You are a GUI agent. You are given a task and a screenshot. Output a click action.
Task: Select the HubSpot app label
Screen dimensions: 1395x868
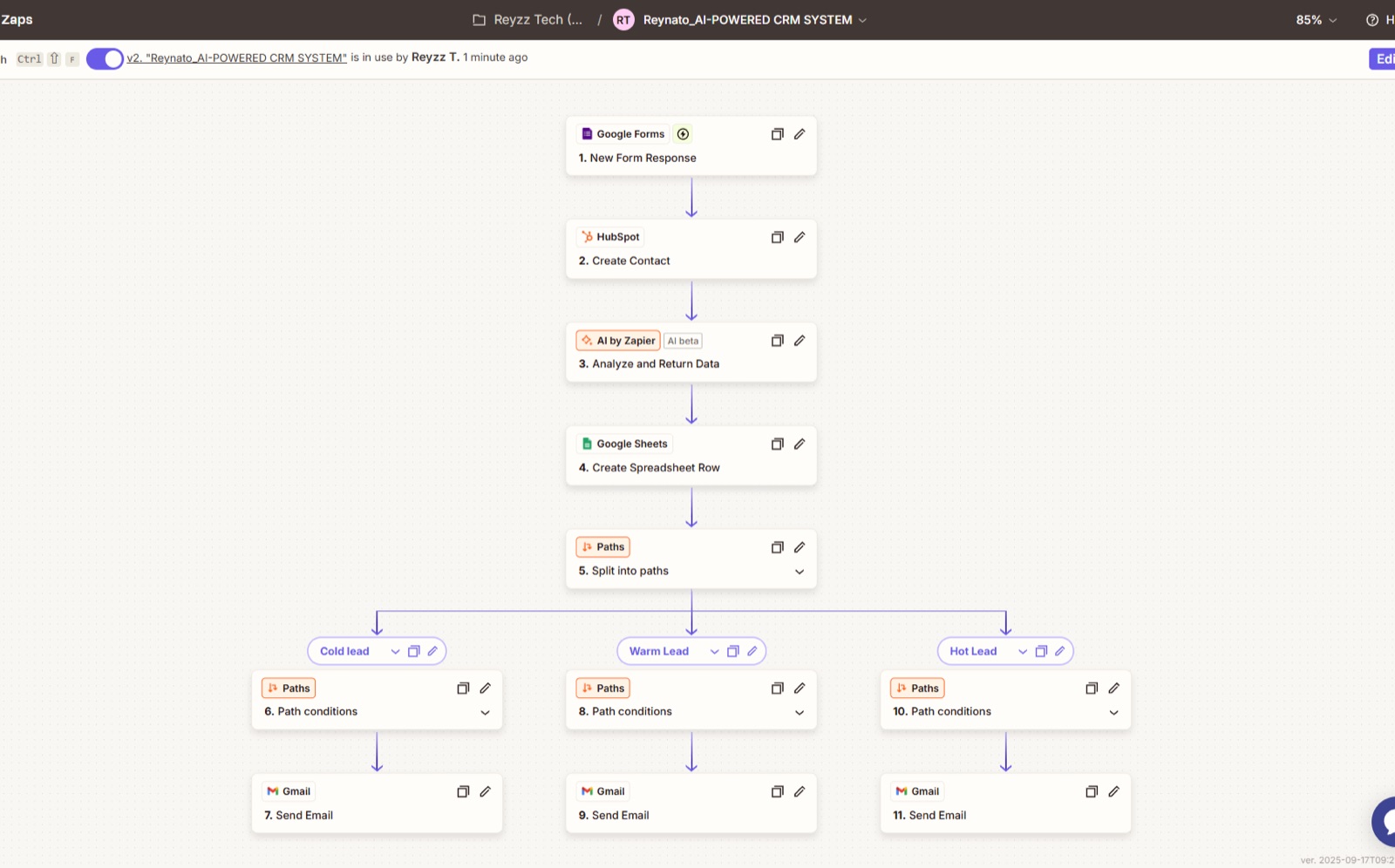click(610, 237)
